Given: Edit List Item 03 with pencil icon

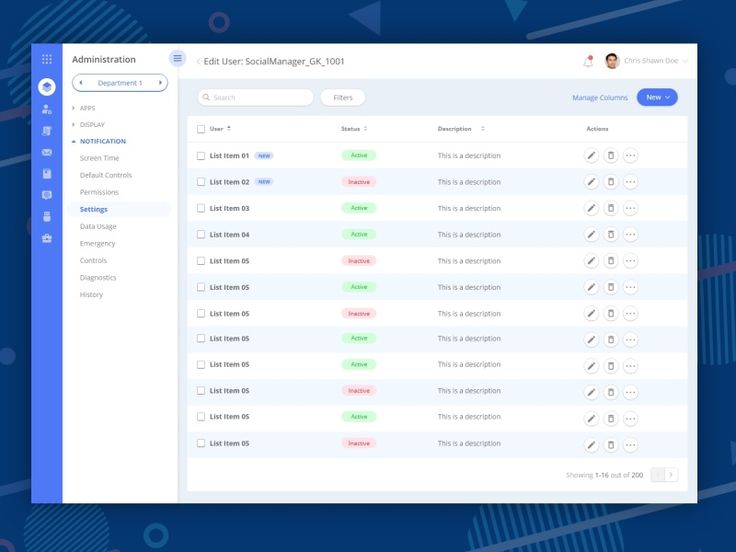Looking at the screenshot, I should 591,208.
